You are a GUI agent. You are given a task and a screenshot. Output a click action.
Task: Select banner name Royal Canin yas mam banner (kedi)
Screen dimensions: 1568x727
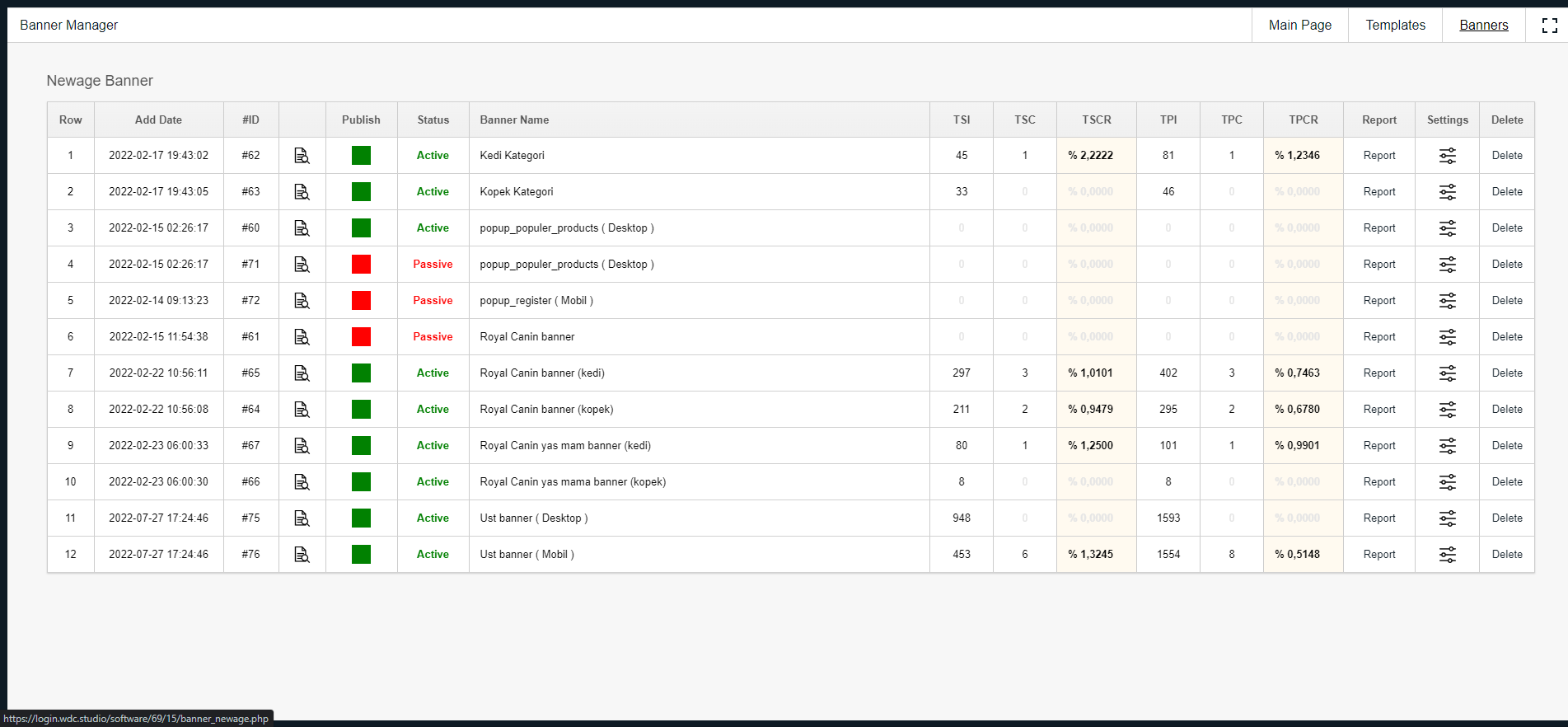pos(565,446)
